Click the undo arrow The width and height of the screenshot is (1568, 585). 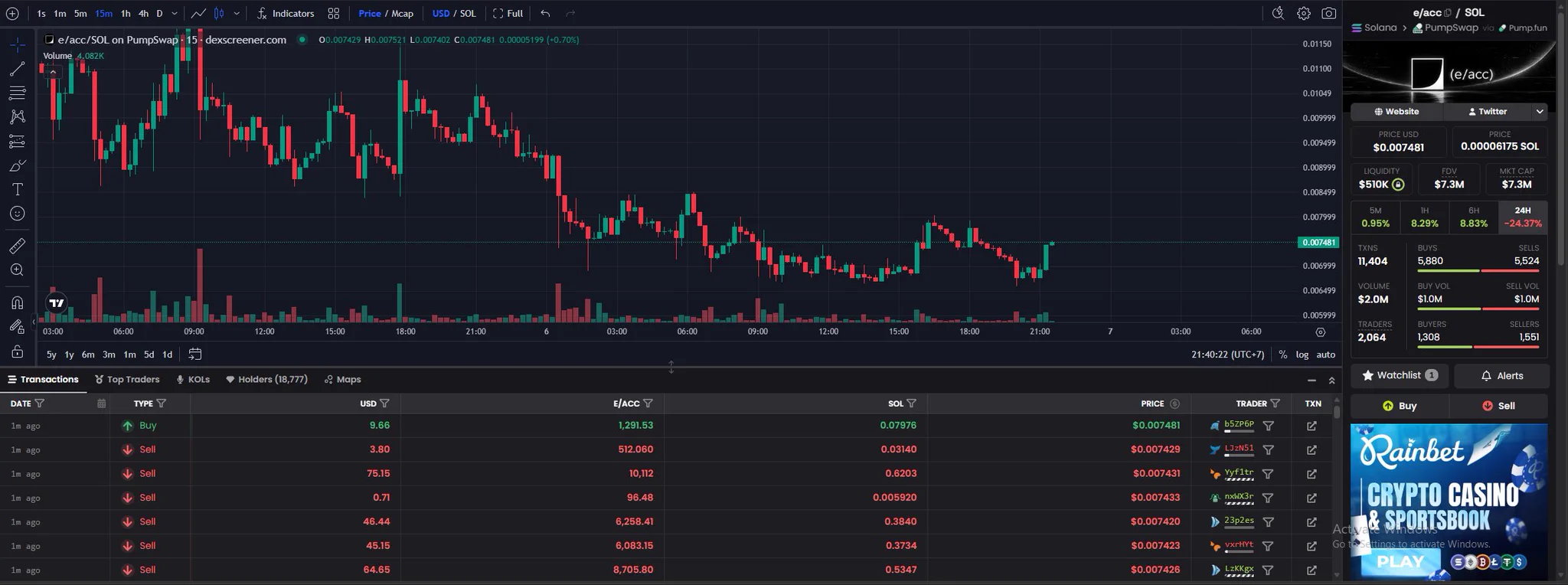pyautogui.click(x=545, y=13)
